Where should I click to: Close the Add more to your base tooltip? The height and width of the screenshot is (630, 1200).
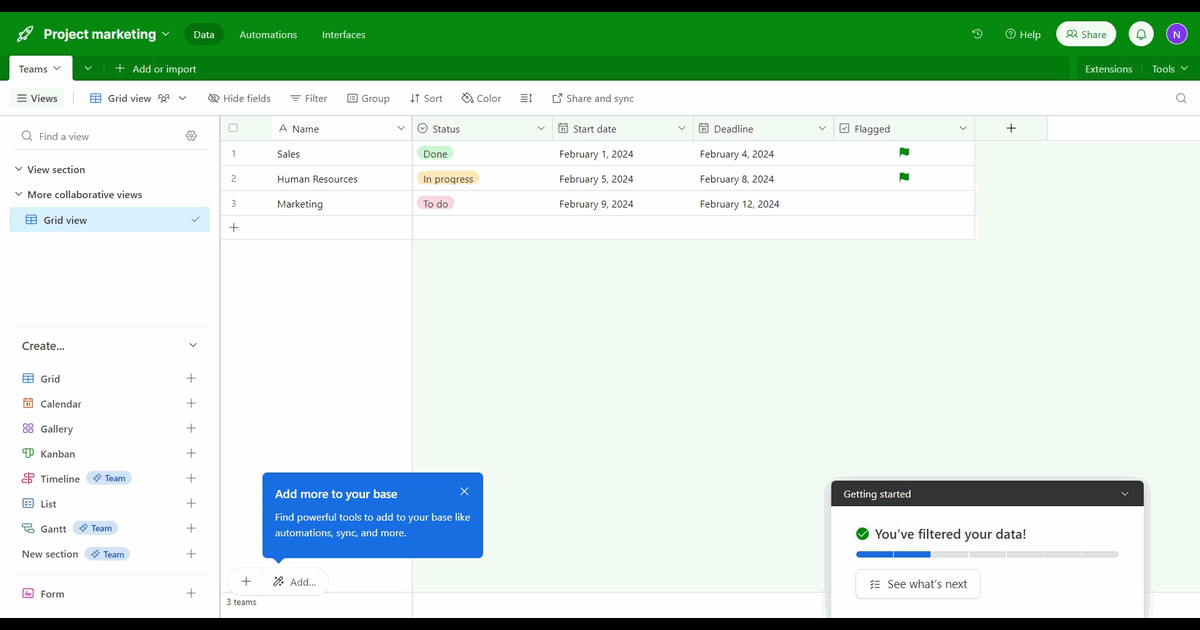(x=464, y=491)
